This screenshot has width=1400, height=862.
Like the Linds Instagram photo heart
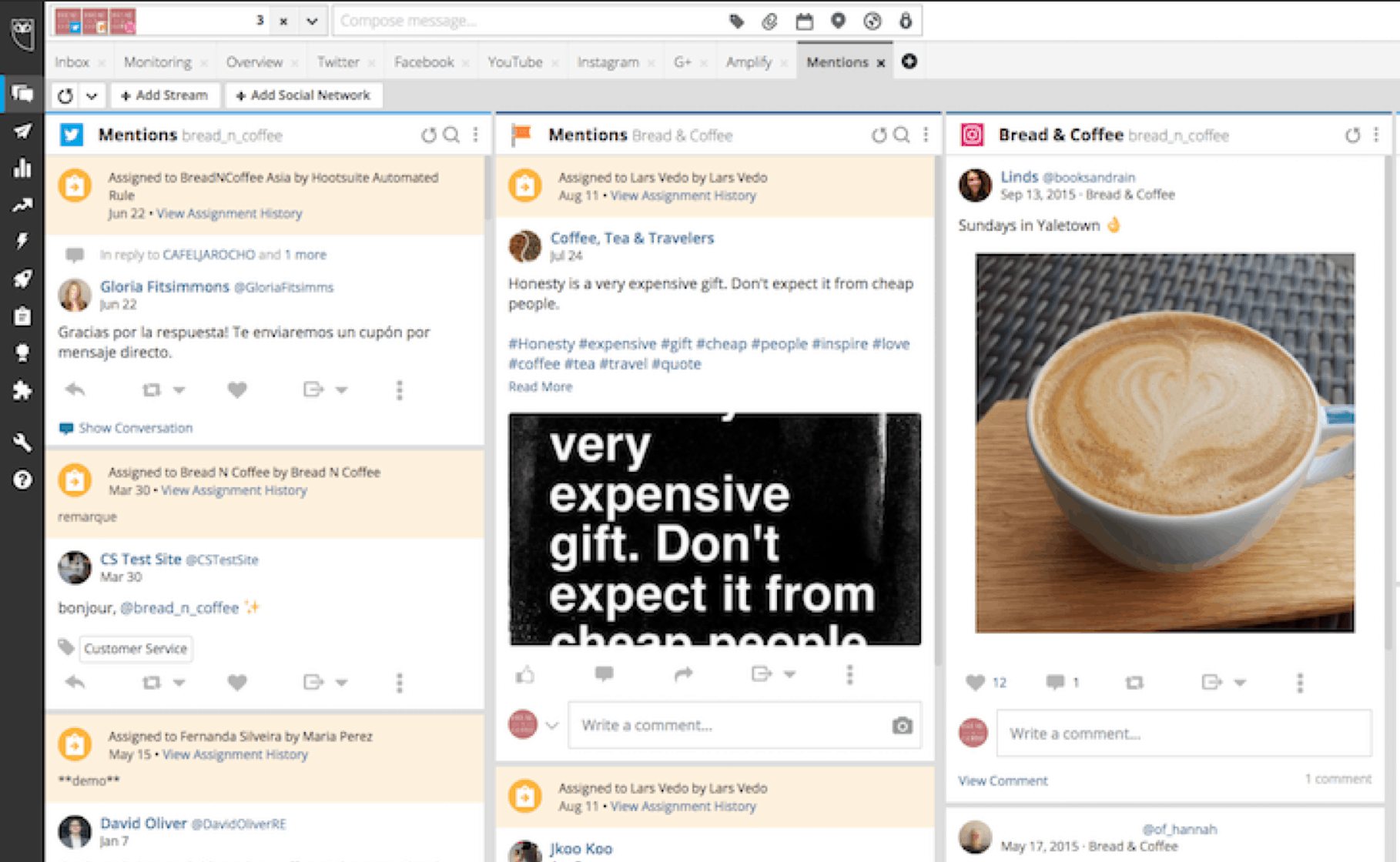coord(975,682)
